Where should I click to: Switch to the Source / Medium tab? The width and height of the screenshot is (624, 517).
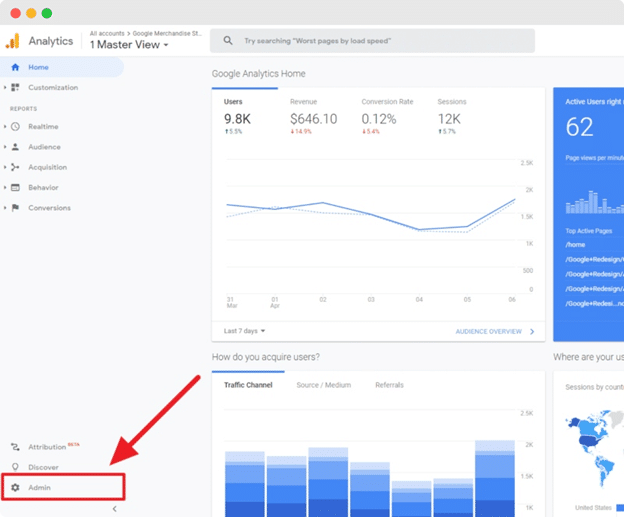(323, 385)
